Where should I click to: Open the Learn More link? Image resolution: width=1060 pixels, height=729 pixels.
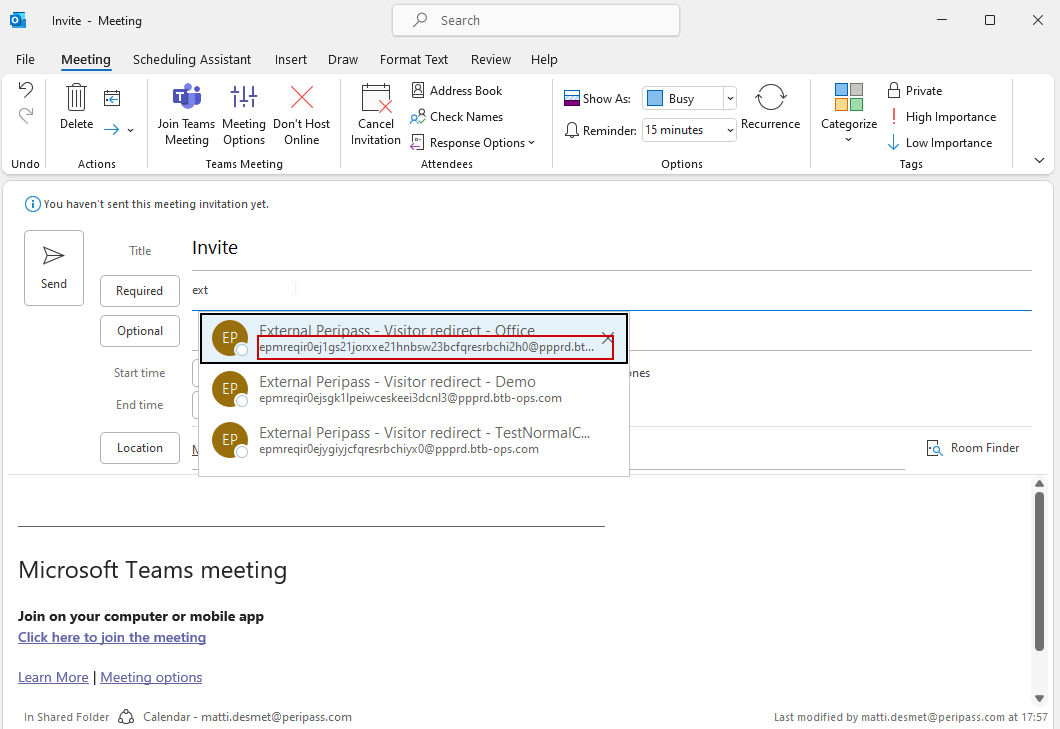click(x=53, y=677)
